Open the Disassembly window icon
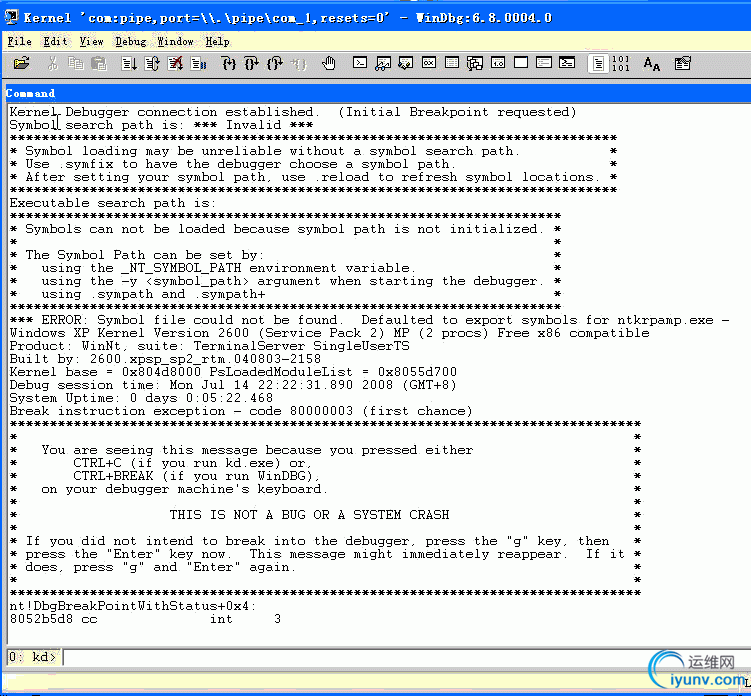Image resolution: width=751 pixels, height=696 pixels. (x=498, y=63)
